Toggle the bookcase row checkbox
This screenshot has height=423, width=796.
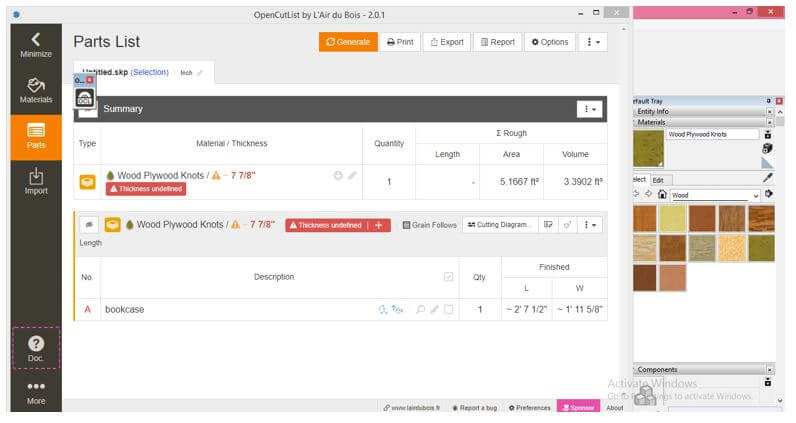448,309
